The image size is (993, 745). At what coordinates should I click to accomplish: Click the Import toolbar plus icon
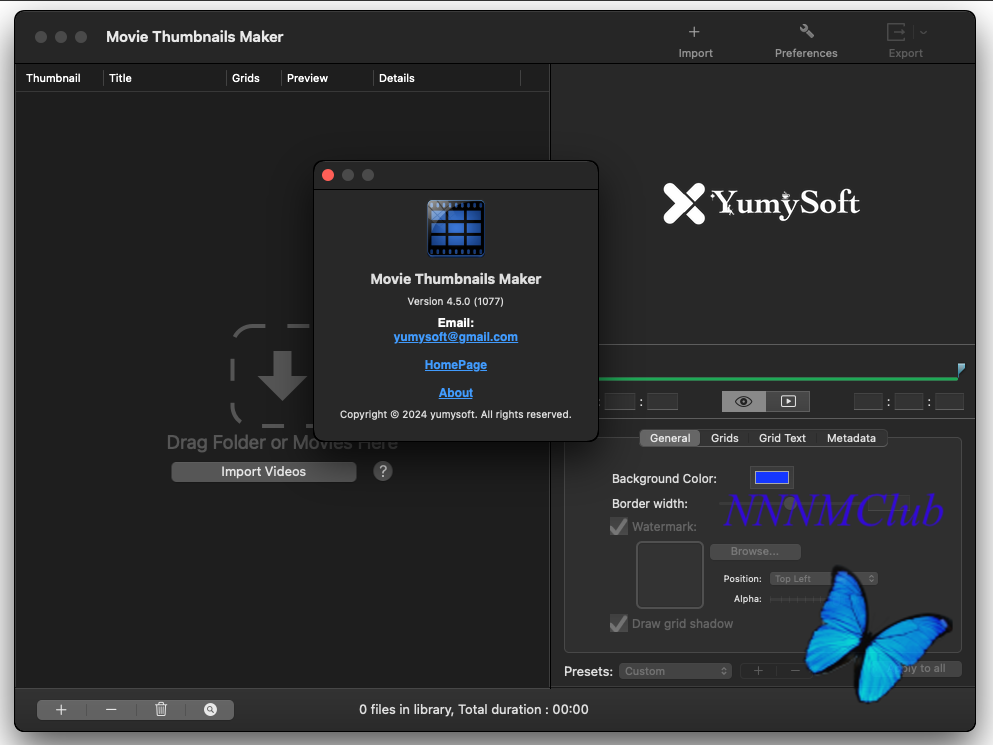tap(694, 32)
